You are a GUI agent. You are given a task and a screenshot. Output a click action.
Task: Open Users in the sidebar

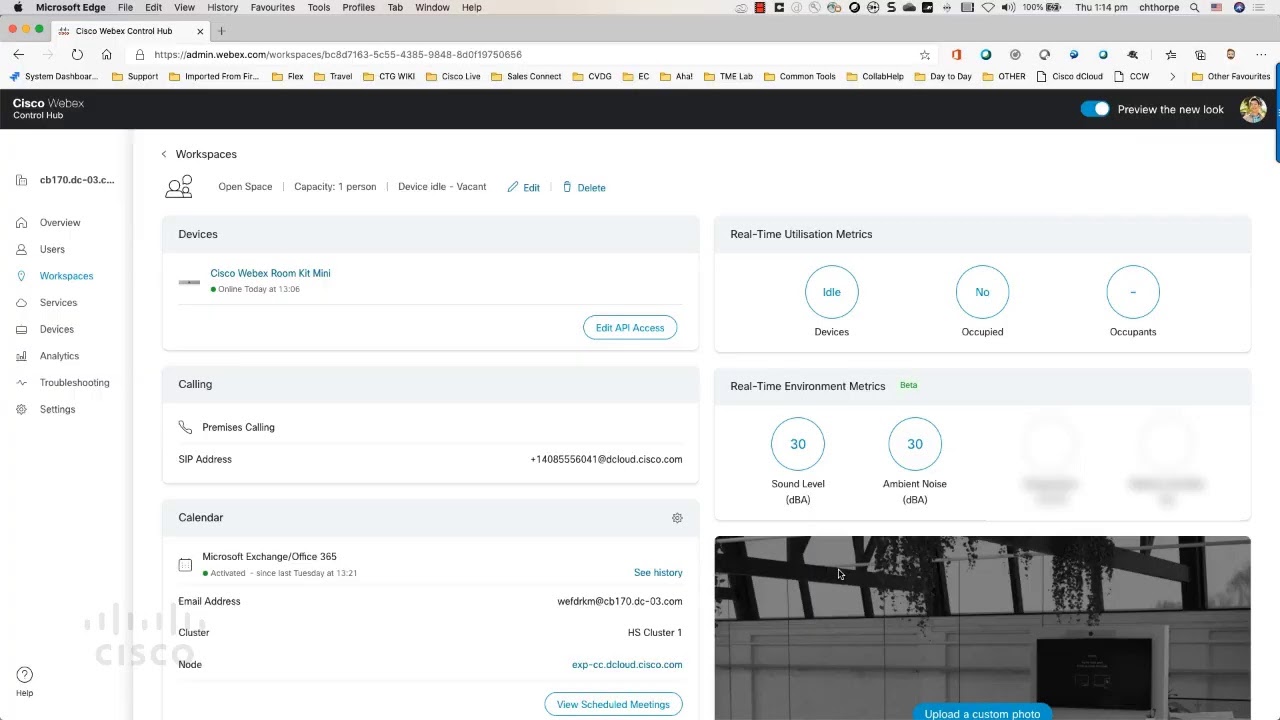click(52, 249)
